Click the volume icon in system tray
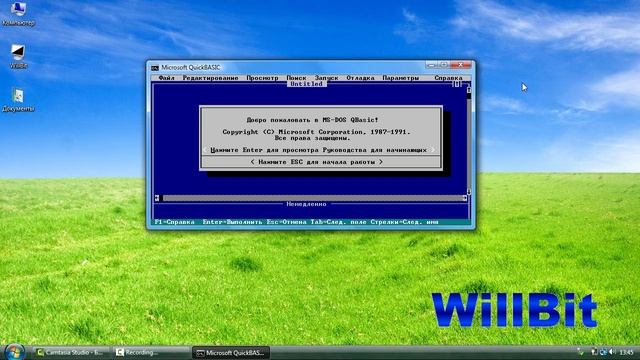 coord(612,352)
